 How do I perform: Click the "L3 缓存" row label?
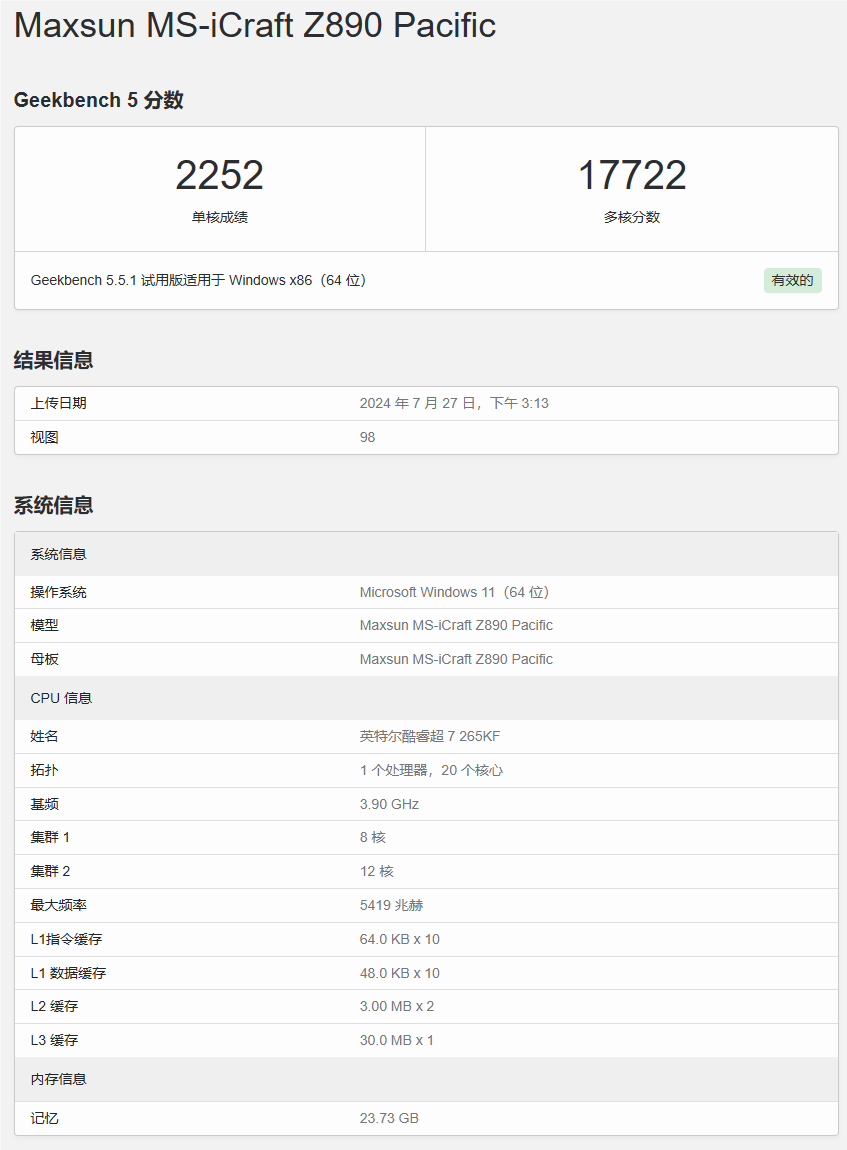[54, 1040]
